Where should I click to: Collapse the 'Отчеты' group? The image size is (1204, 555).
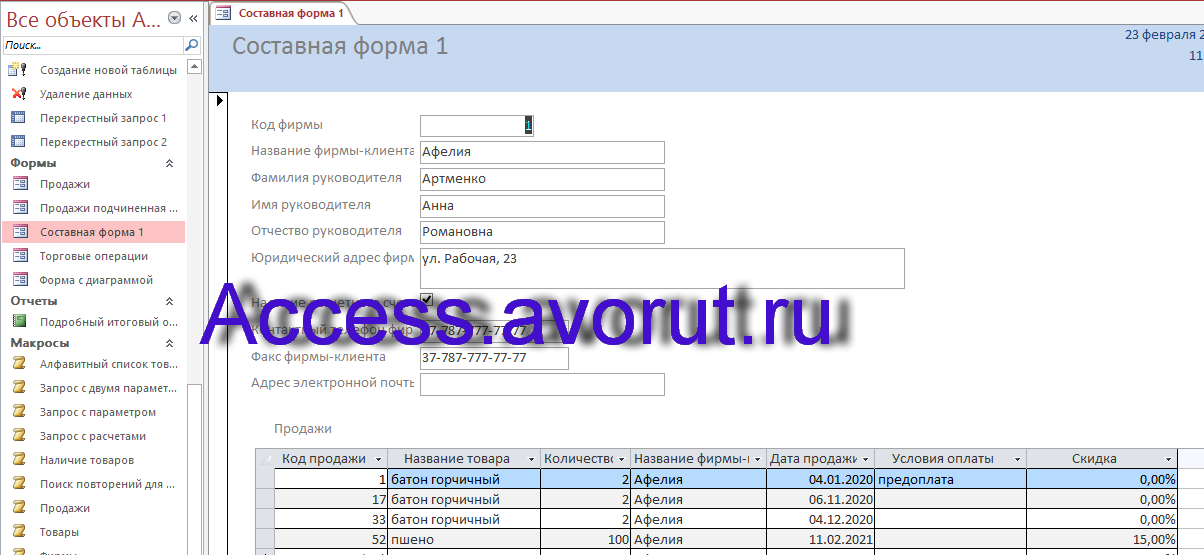coord(169,301)
